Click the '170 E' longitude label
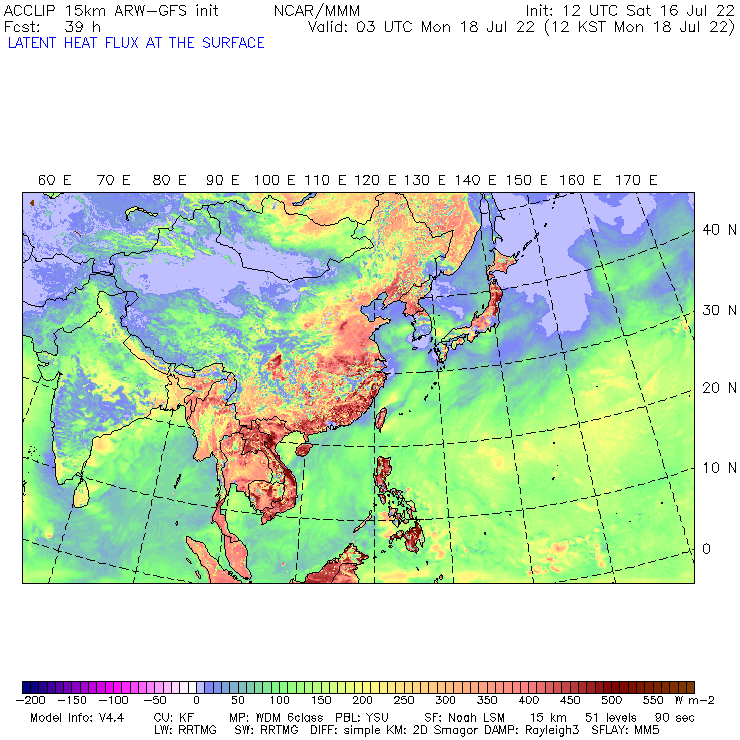The width and height of the screenshot is (740, 740). coord(636,180)
